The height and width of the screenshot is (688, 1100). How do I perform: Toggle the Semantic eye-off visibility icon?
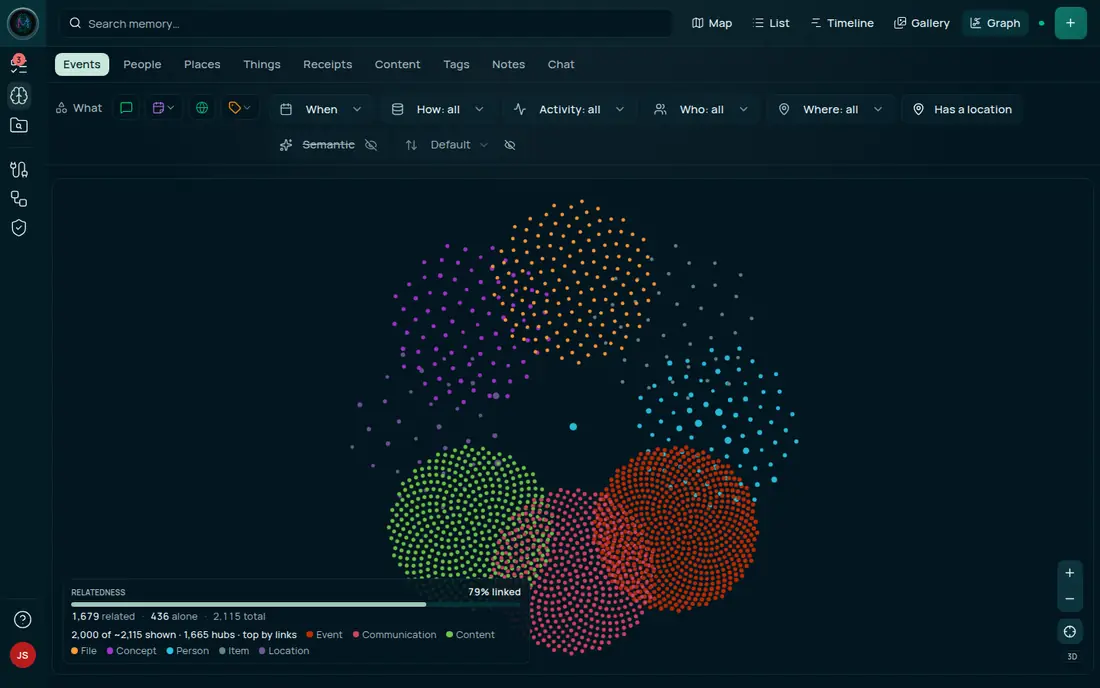(x=371, y=145)
